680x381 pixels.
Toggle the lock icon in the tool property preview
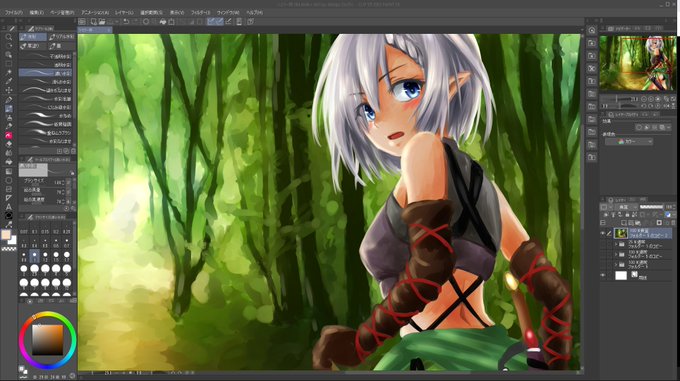point(72,173)
